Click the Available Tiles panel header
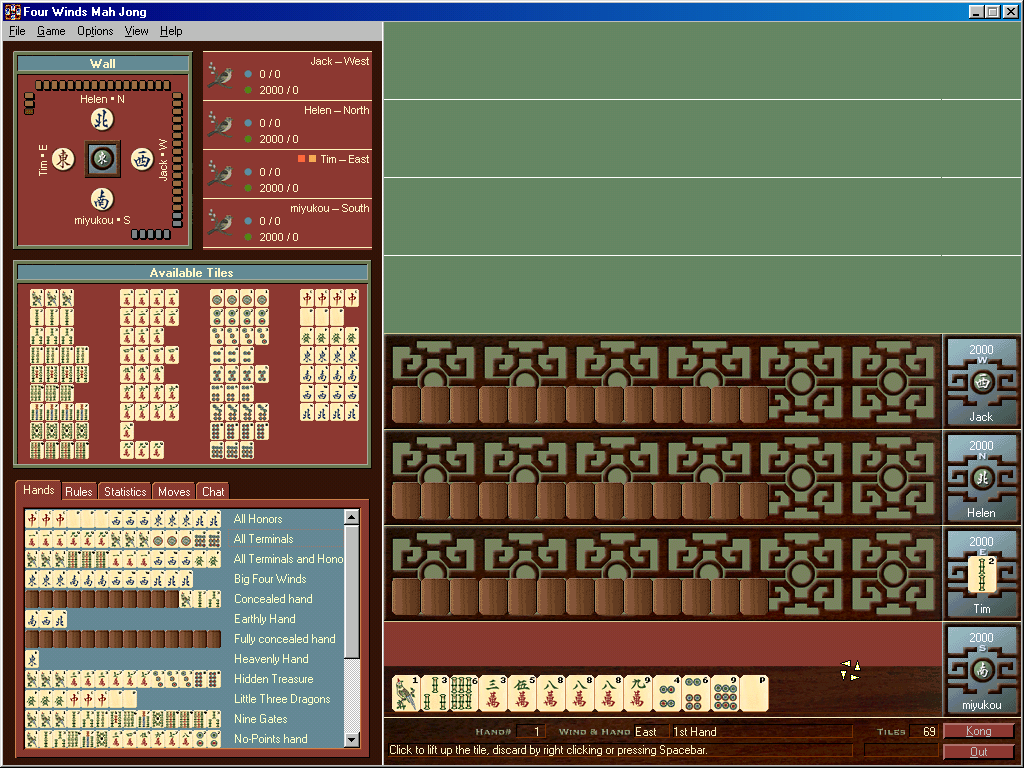Screen dimensions: 1024x768 click(x=191, y=272)
